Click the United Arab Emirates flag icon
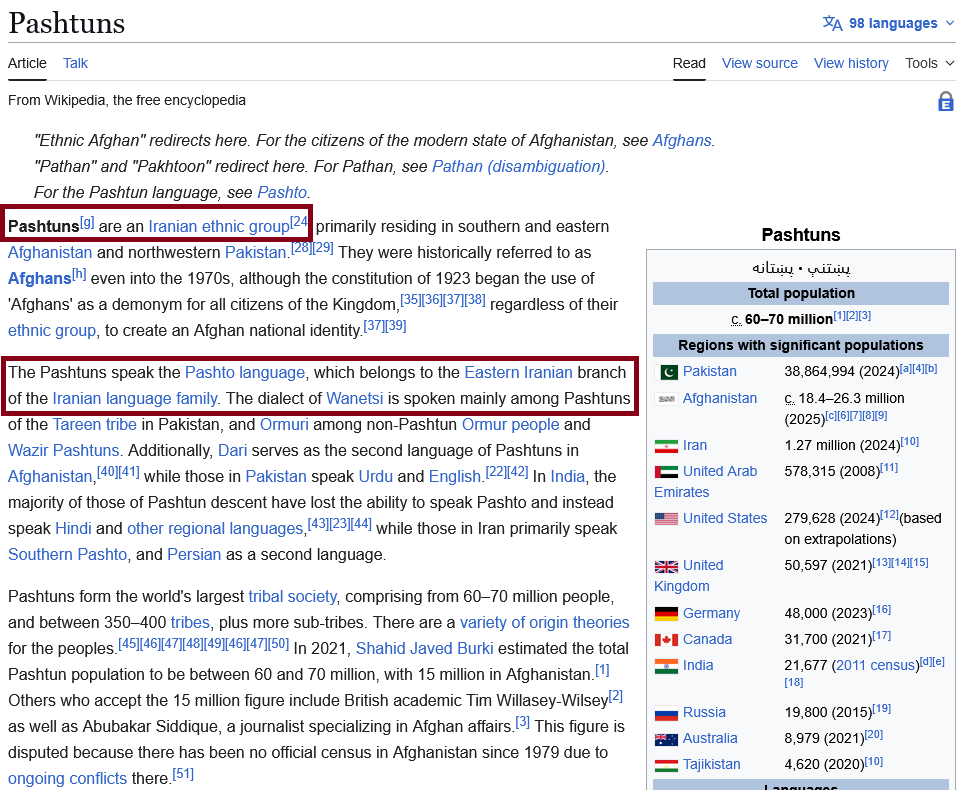Screen dimensions: 970x790 point(667,472)
